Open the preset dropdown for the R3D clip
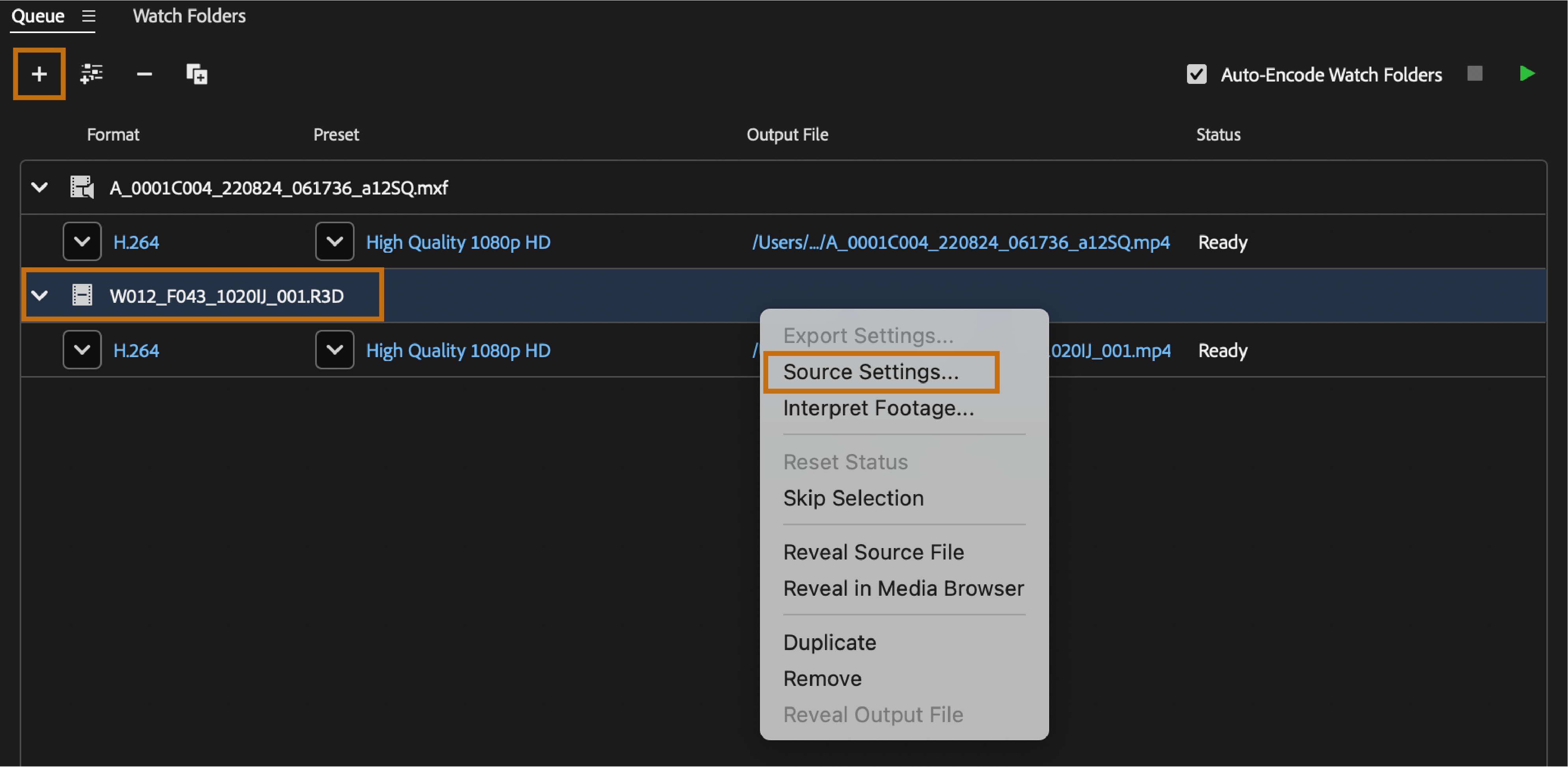This screenshot has width=1568, height=767. 334,350
